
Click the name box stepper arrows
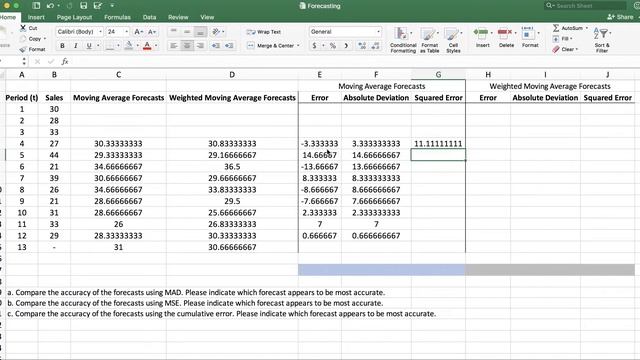click(24, 62)
